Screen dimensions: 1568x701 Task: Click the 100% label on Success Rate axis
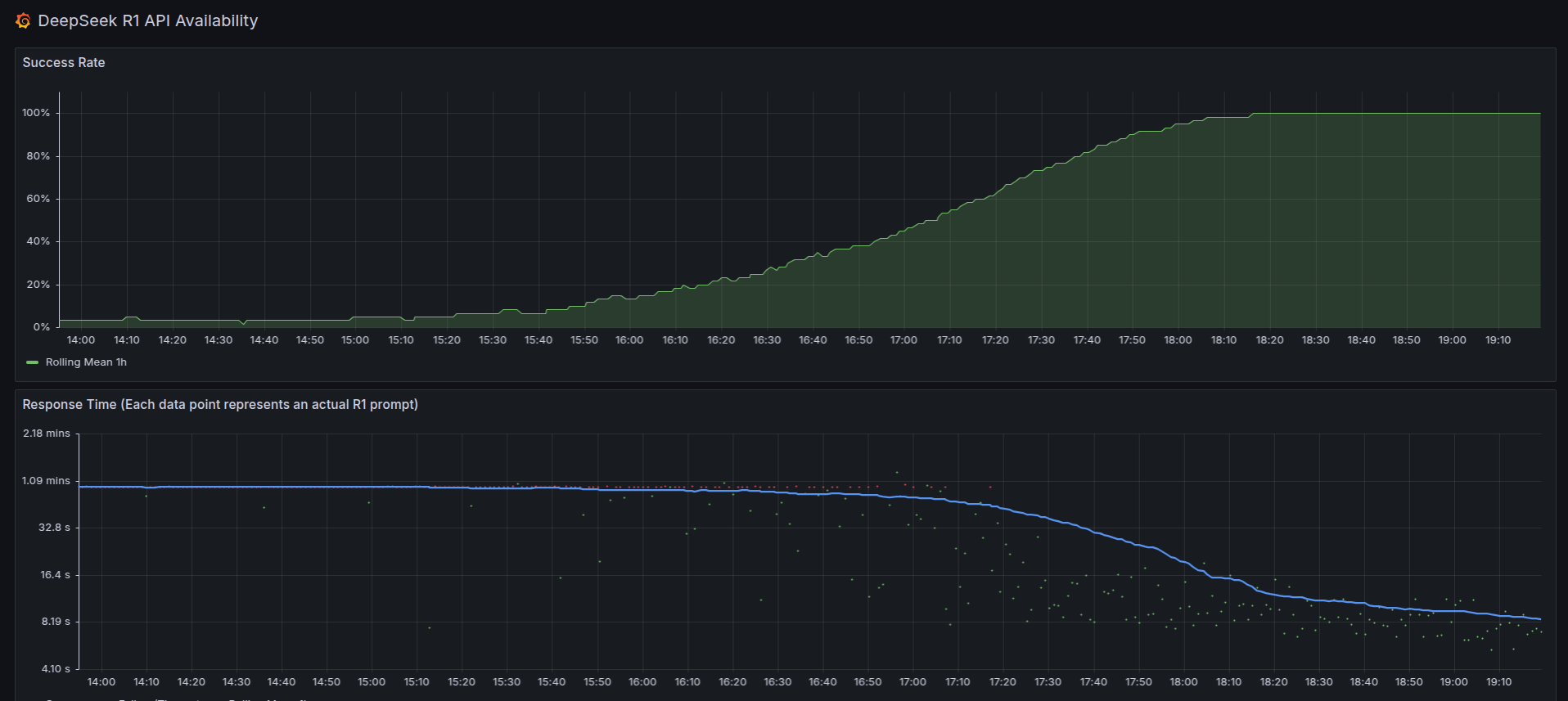point(36,113)
